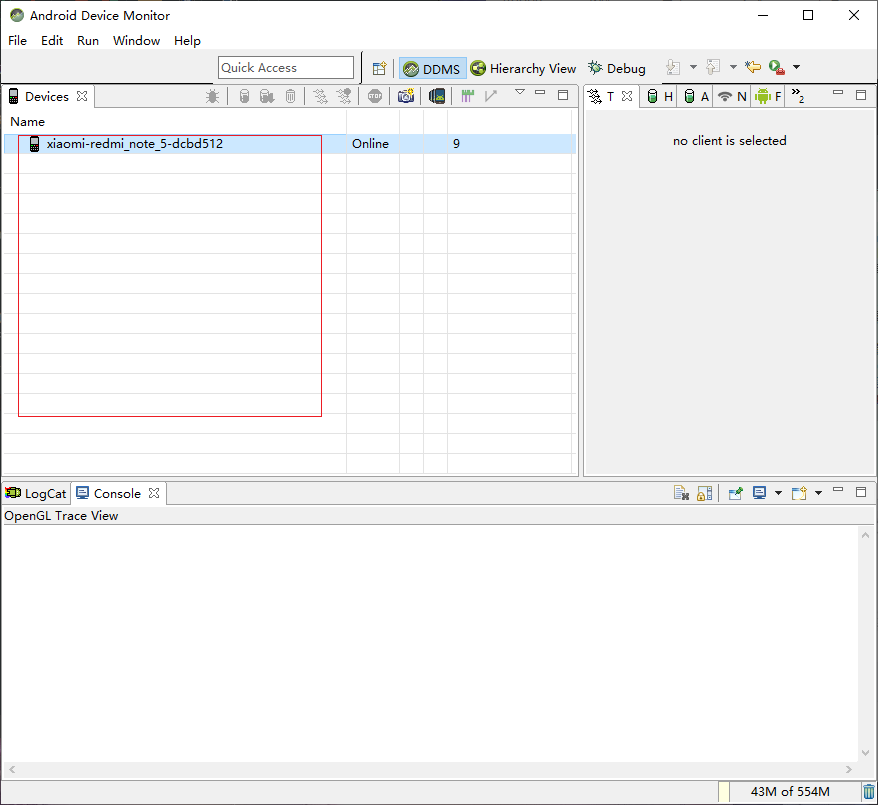Screen dimensions: 878x805
Task: Maximize the Threads panel area
Action: coord(861,95)
